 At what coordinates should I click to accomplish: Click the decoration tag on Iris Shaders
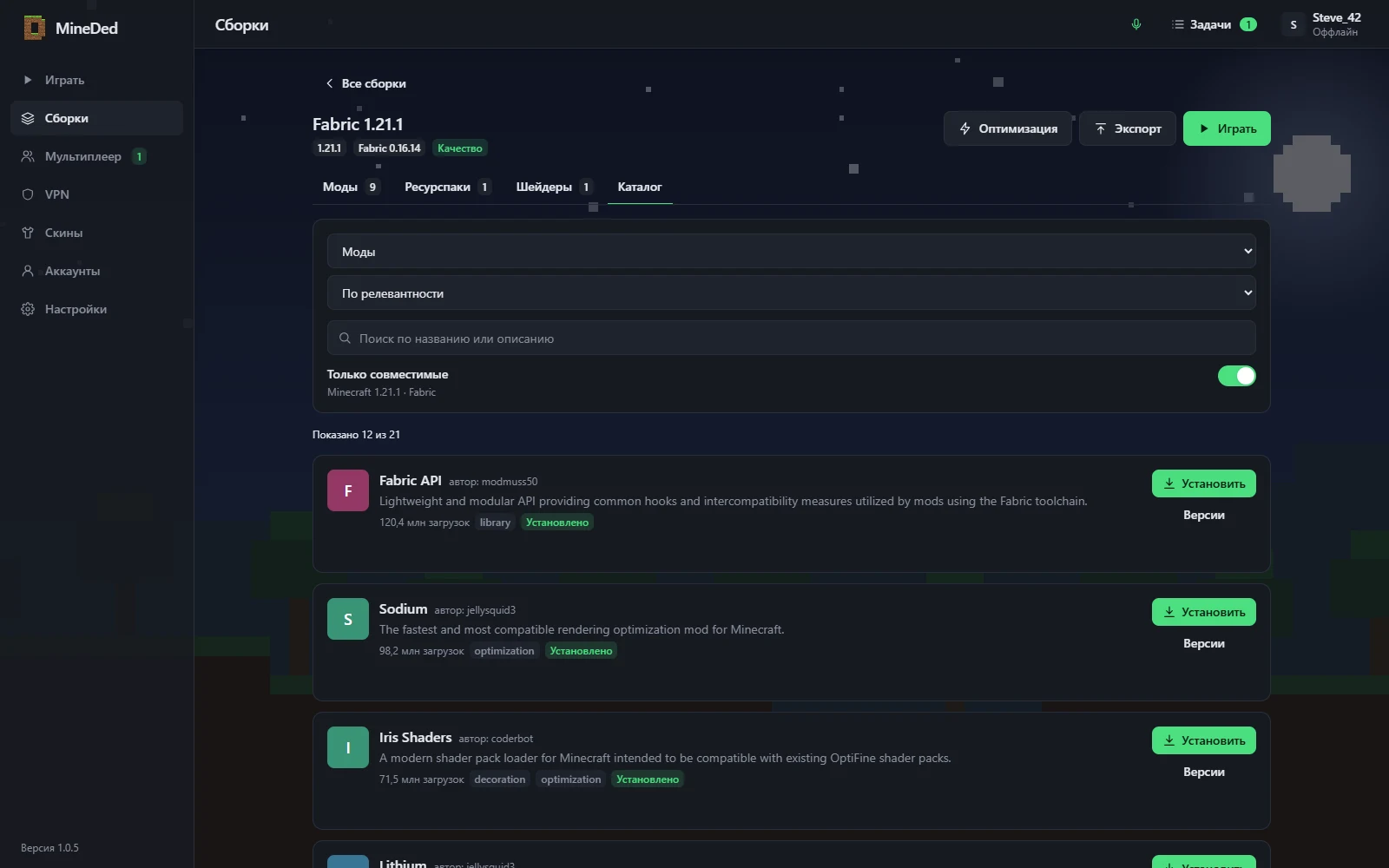click(x=500, y=779)
